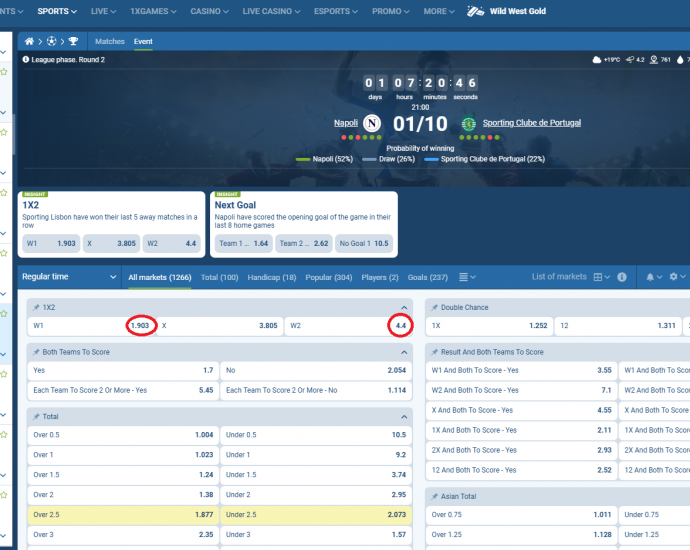The width and height of the screenshot is (690, 550).
Task: Switch to the Total (100) tab
Action: [x=219, y=277]
